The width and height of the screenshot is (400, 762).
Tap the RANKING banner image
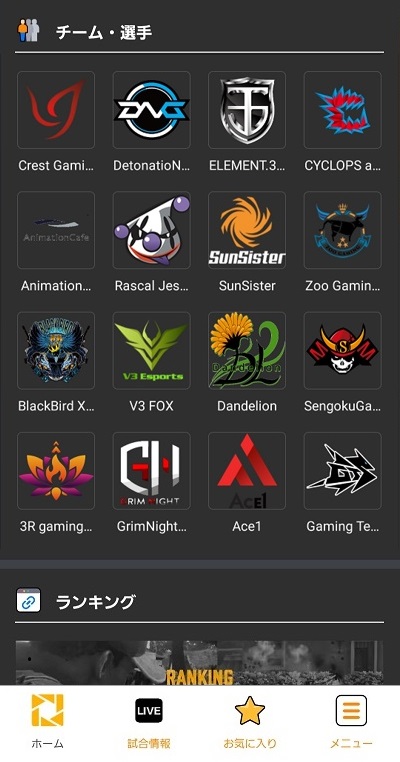[x=199, y=663]
